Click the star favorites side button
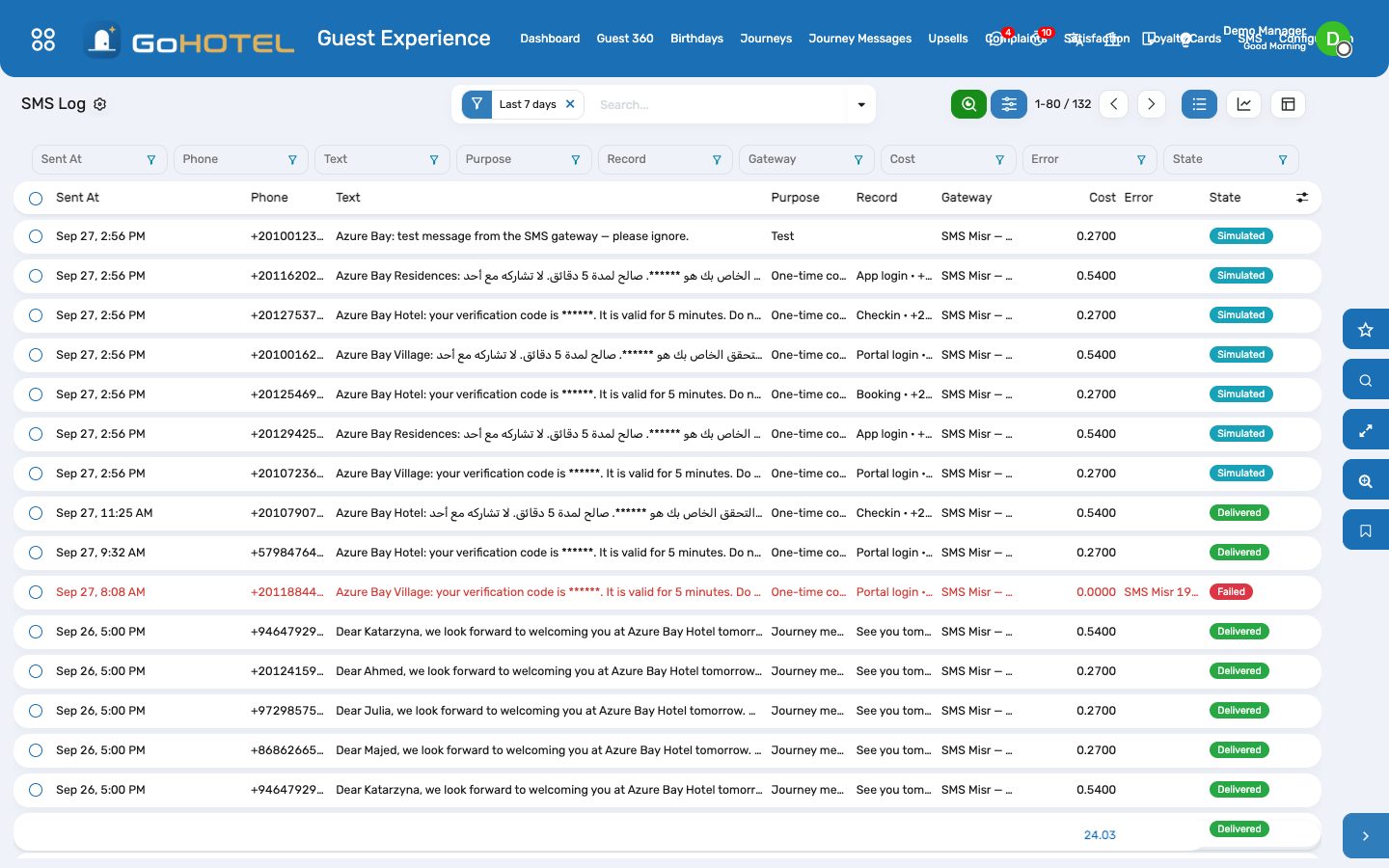The height and width of the screenshot is (868, 1389). tap(1366, 330)
